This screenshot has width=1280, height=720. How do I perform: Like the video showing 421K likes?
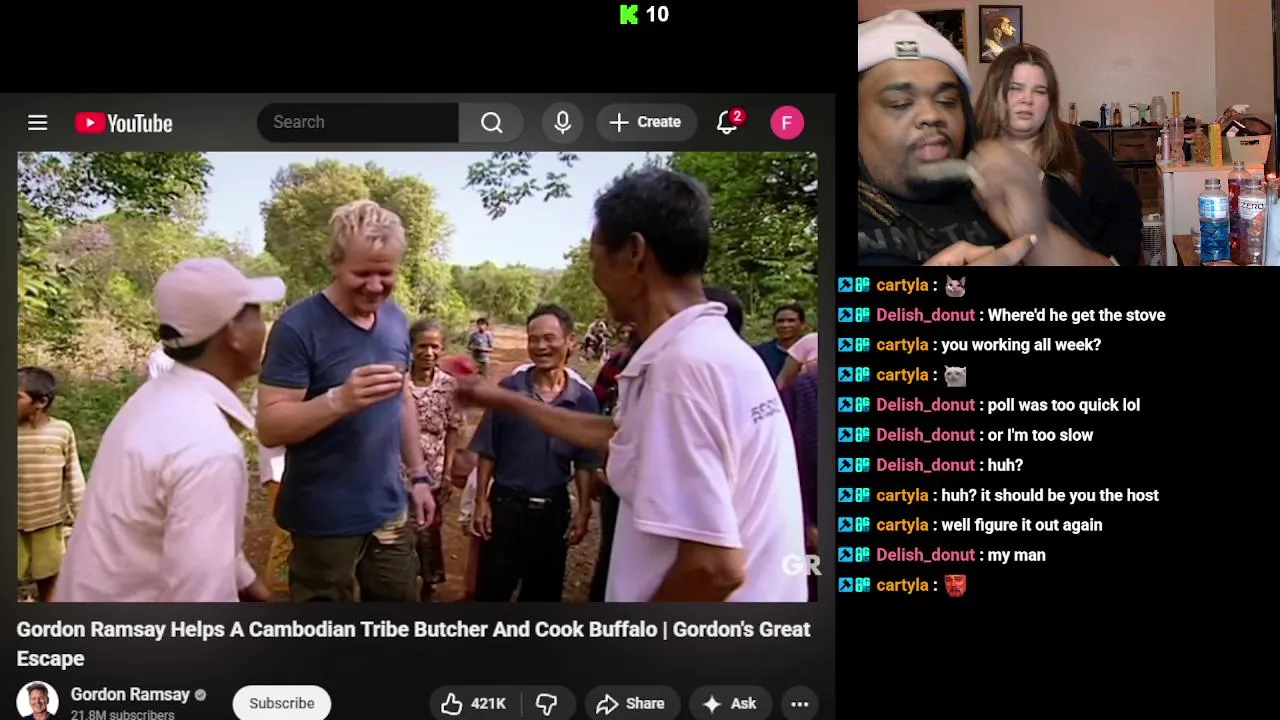pos(474,704)
